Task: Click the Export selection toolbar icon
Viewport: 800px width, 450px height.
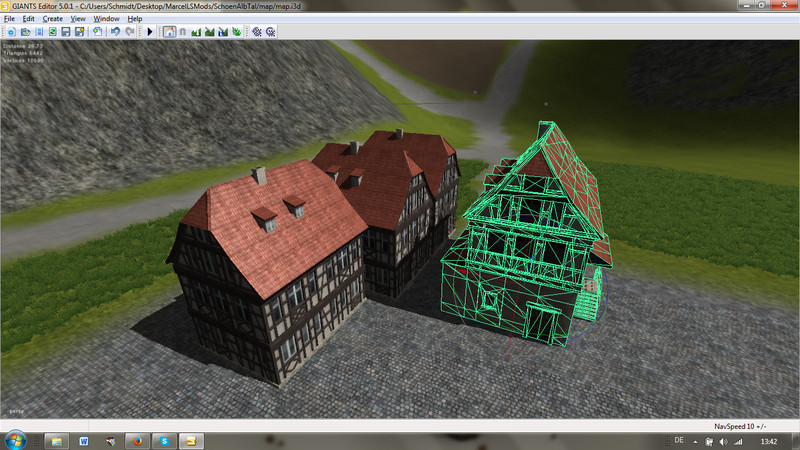Action: [x=97, y=32]
